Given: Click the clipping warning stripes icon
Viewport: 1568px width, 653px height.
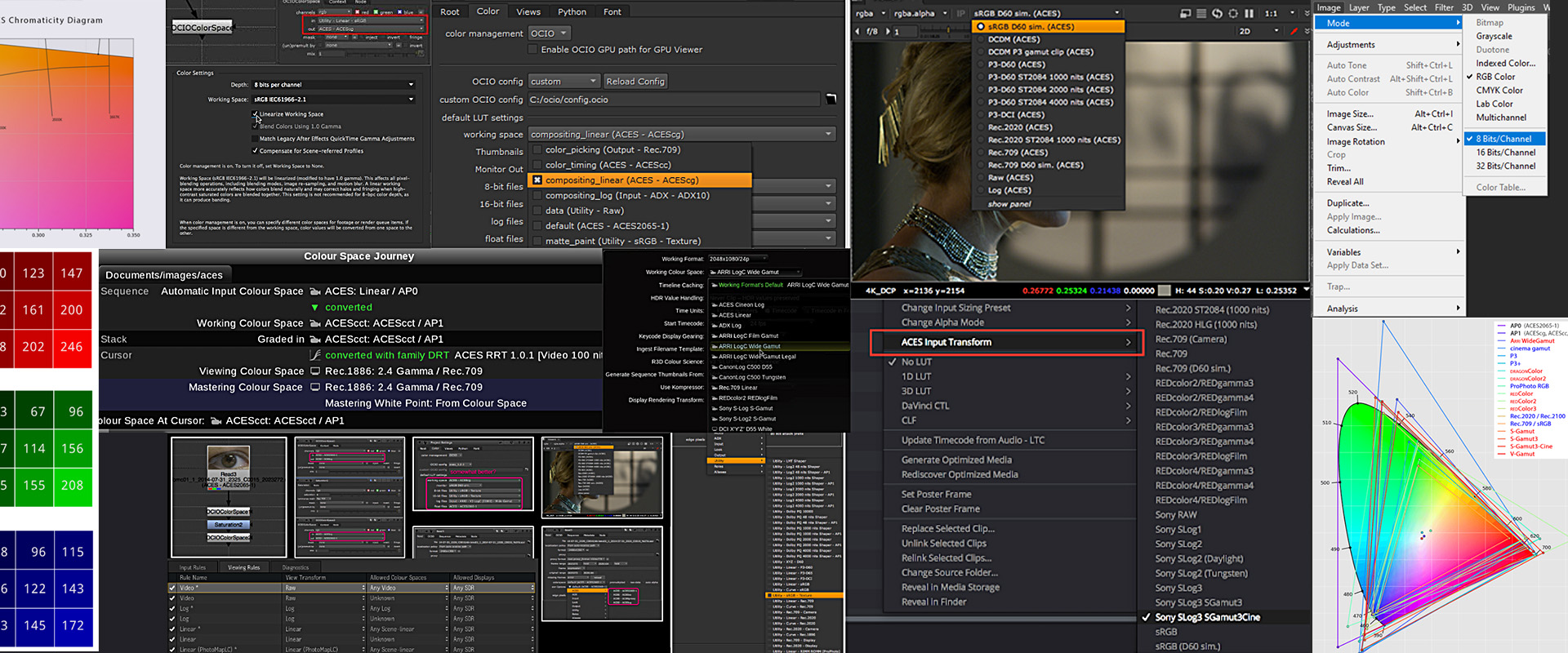Looking at the screenshot, I should (1201, 13).
